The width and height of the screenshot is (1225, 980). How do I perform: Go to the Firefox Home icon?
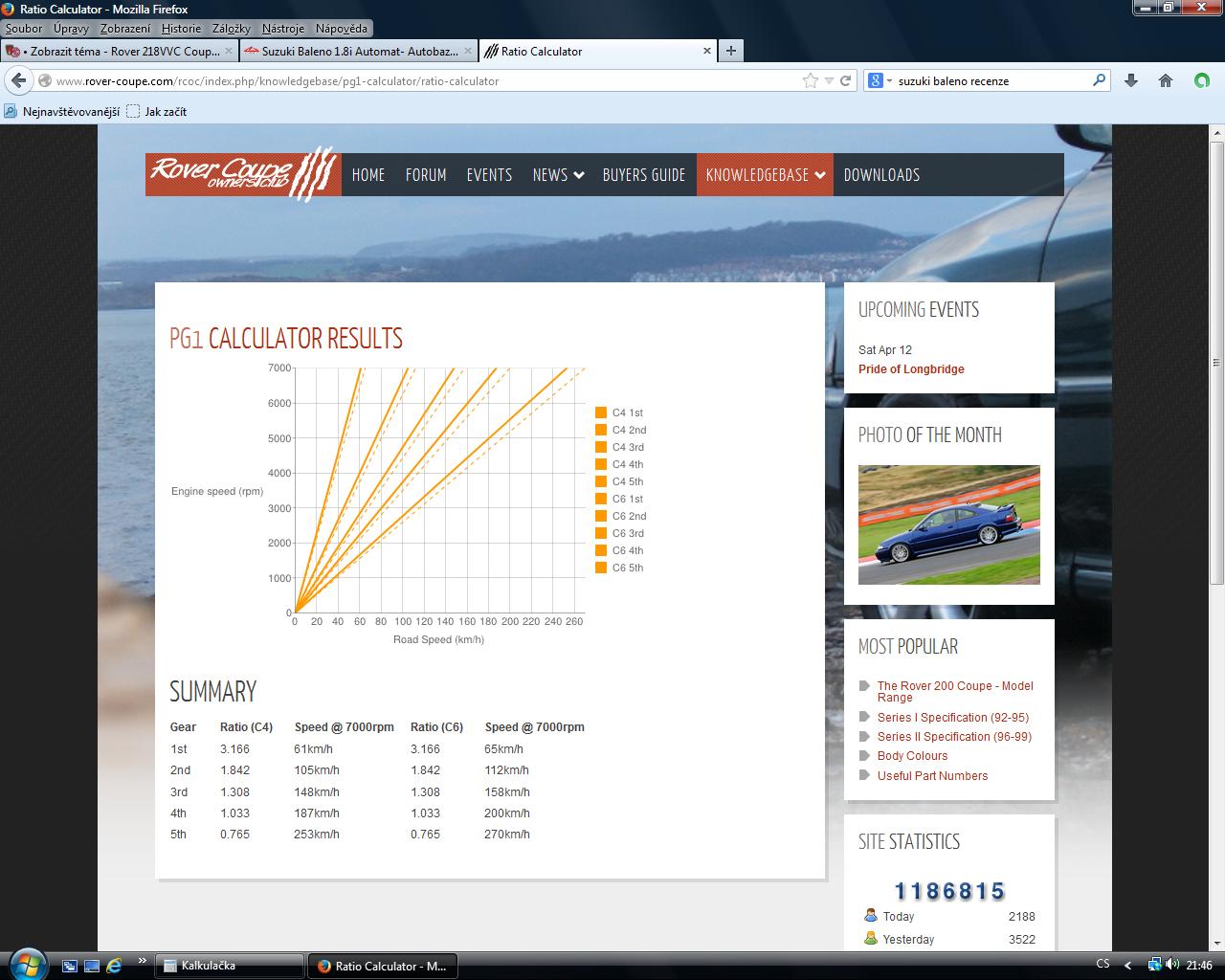click(1166, 81)
